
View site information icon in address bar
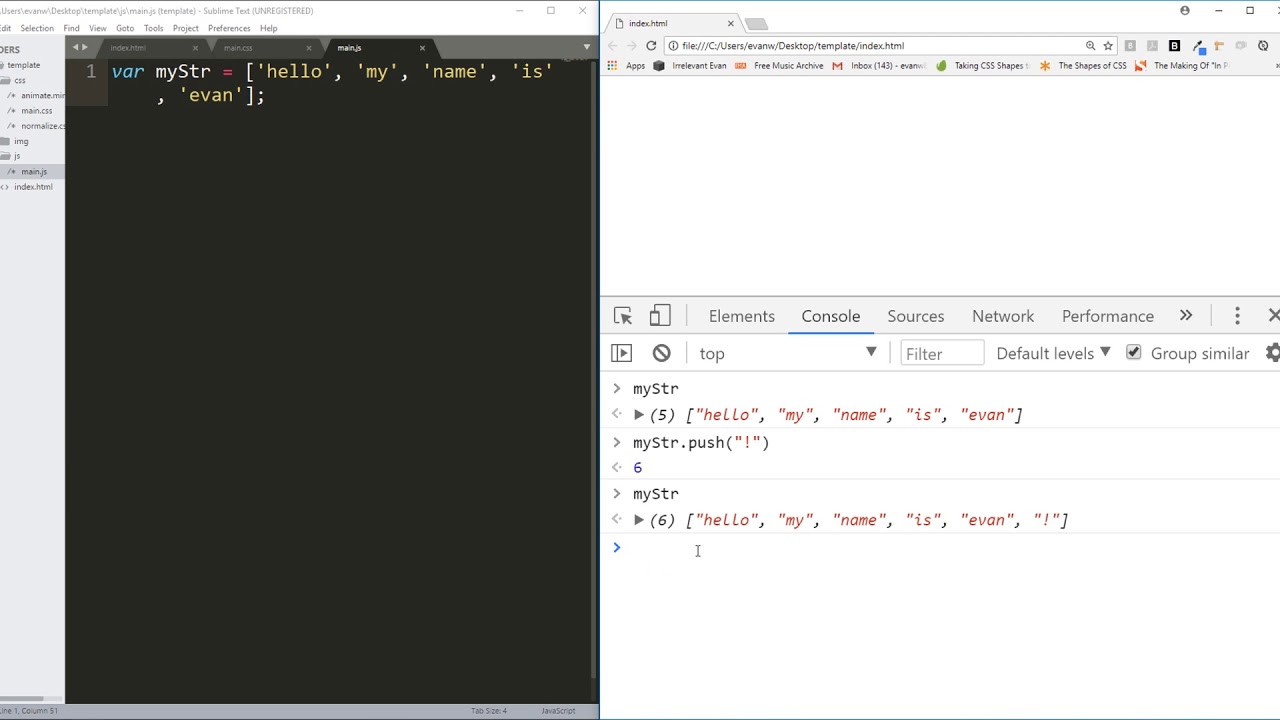click(673, 45)
